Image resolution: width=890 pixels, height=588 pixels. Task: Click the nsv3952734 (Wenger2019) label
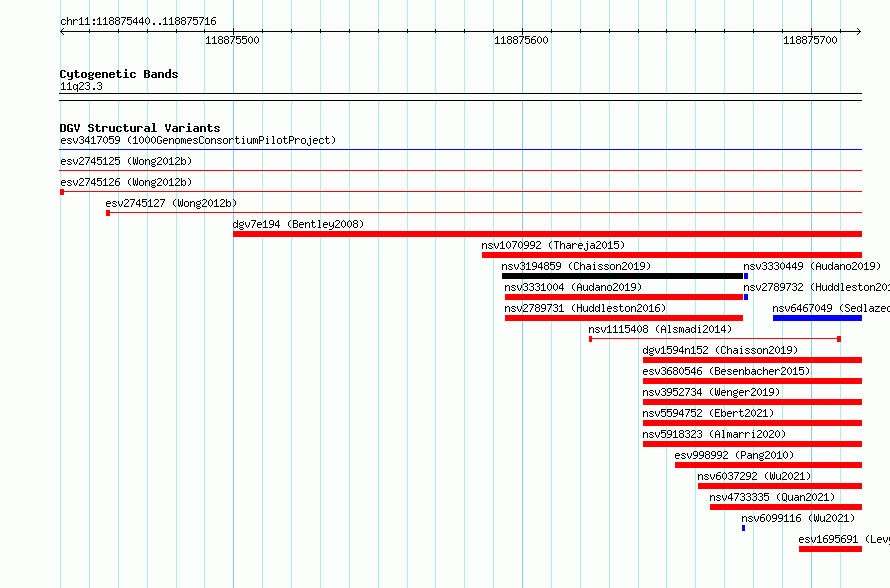[x=711, y=392]
